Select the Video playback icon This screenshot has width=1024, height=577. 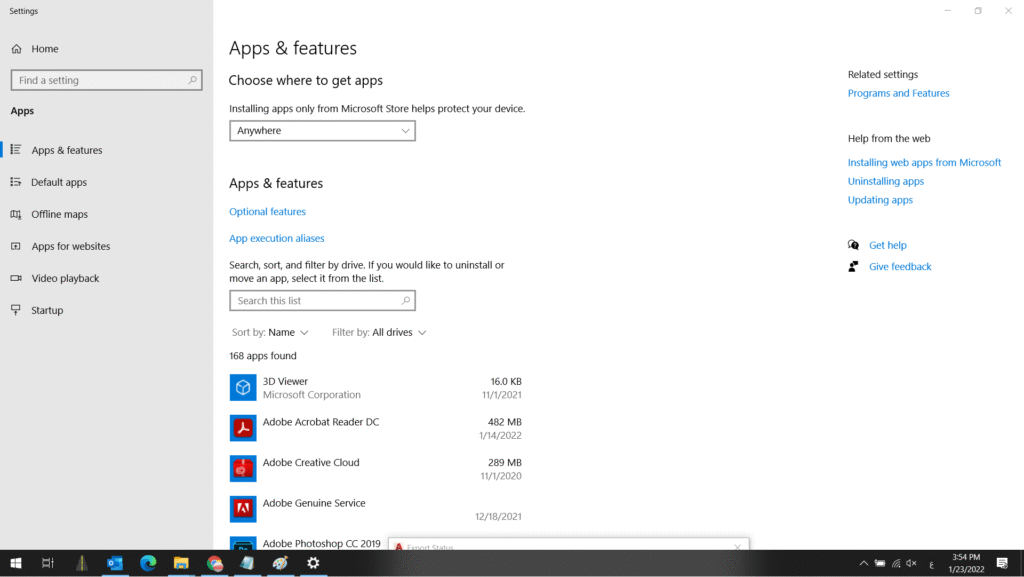pos(16,278)
